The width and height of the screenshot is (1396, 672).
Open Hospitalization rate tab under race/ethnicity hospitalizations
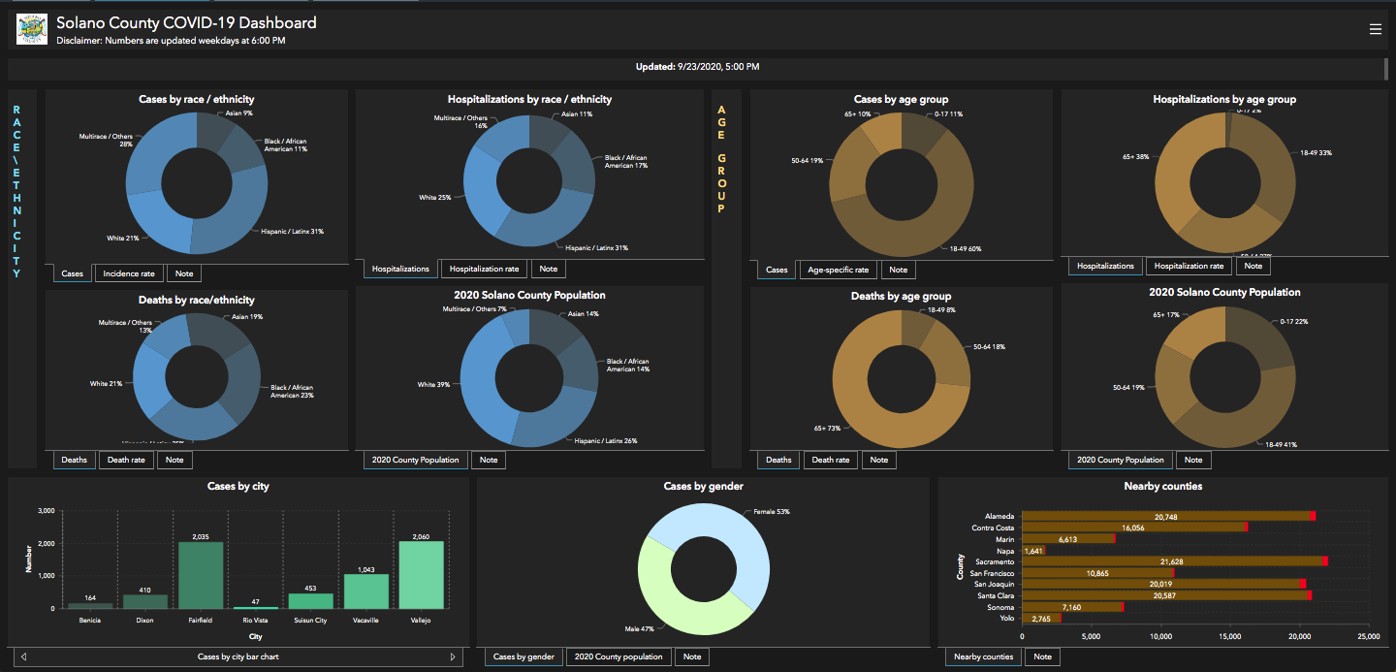(x=484, y=269)
